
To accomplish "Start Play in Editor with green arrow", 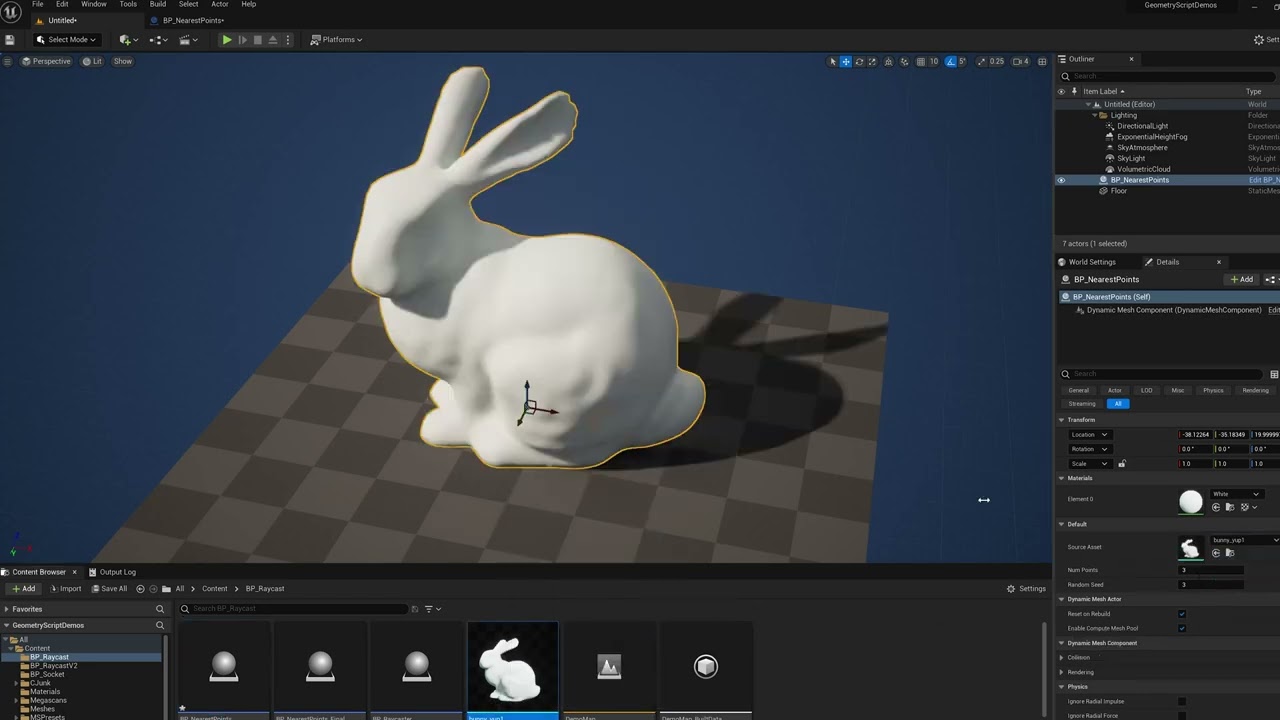I will tap(227, 40).
